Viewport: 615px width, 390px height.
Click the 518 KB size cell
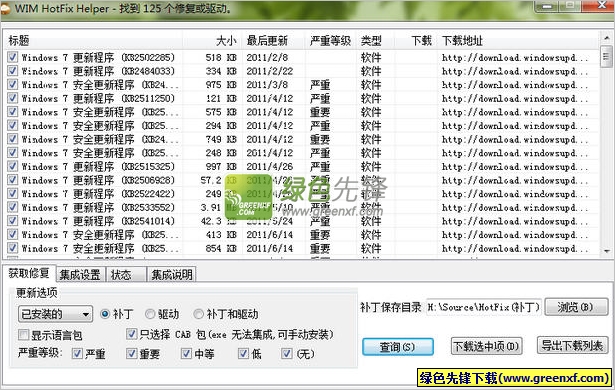click(221, 57)
